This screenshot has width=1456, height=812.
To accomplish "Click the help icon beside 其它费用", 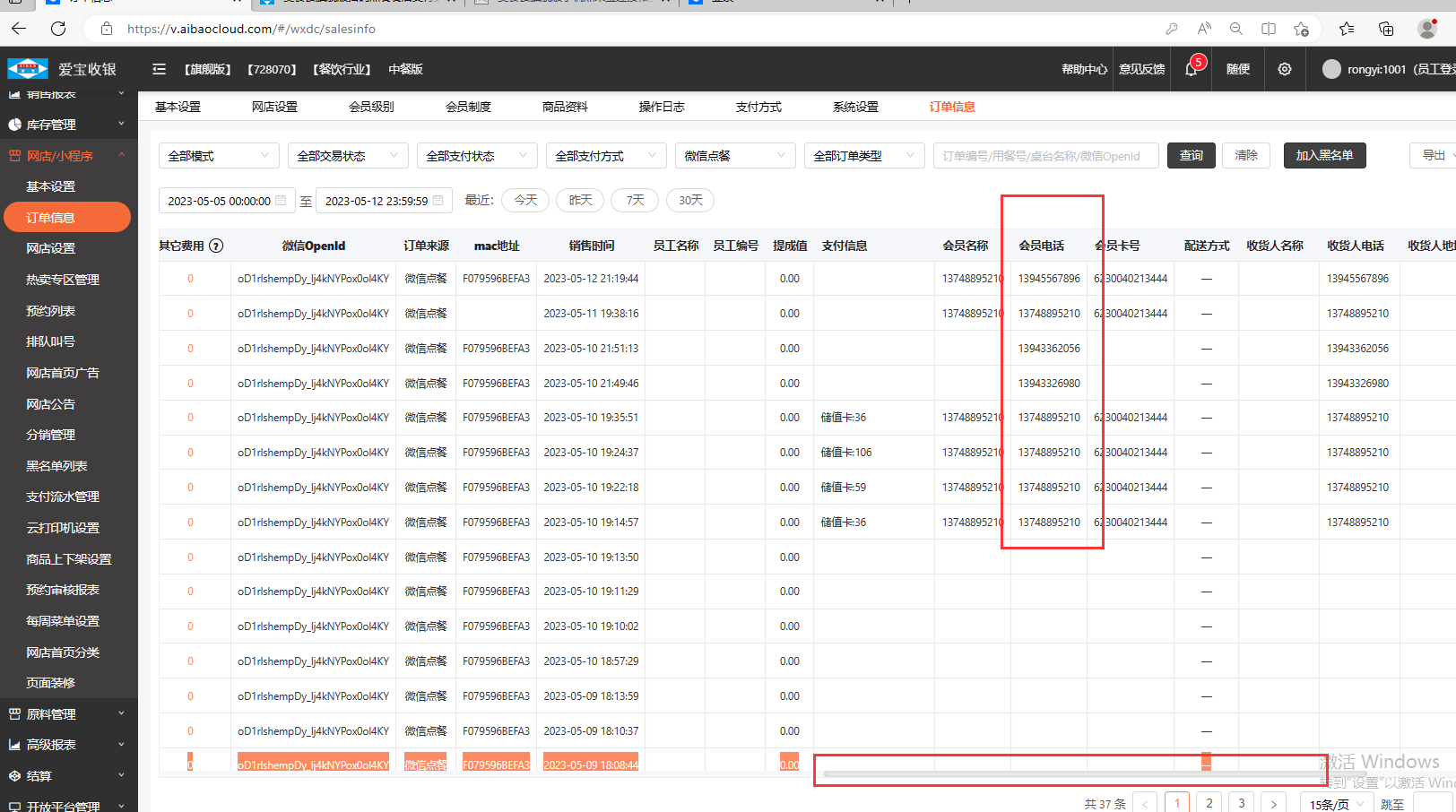I will click(216, 246).
